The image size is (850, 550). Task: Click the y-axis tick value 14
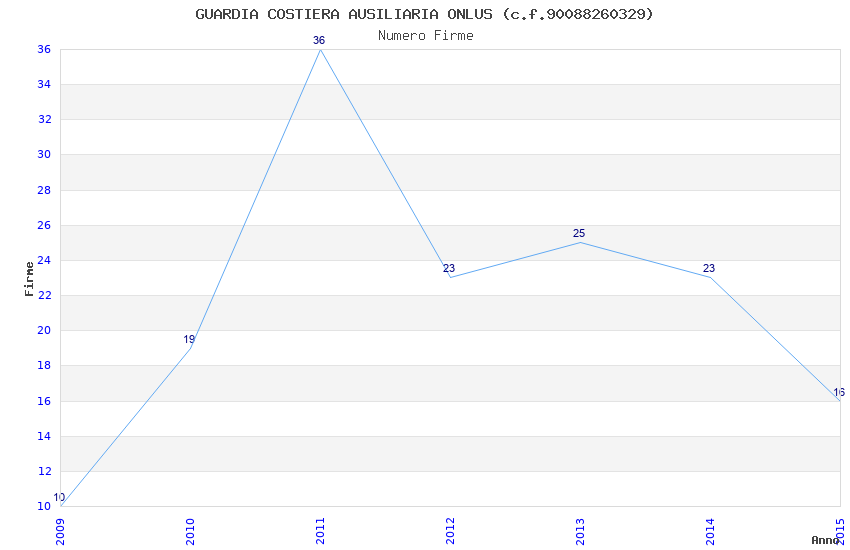click(44, 437)
